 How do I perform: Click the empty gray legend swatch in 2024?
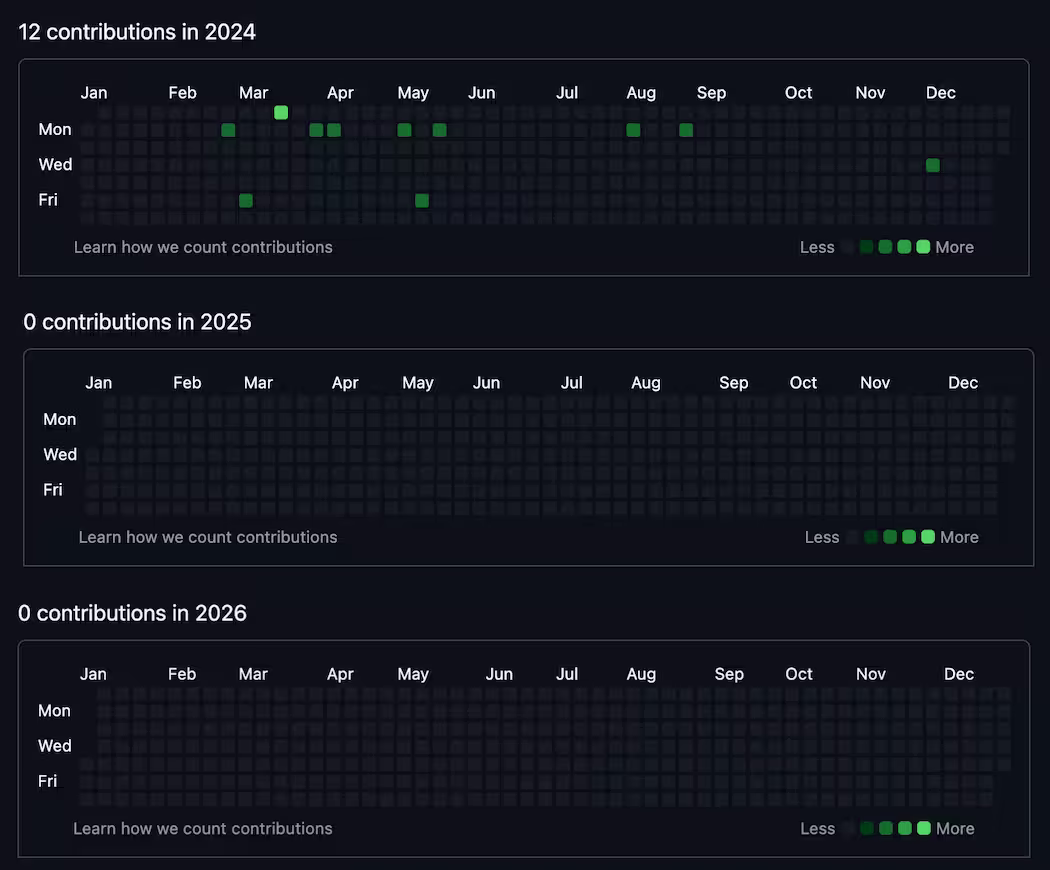pos(848,247)
